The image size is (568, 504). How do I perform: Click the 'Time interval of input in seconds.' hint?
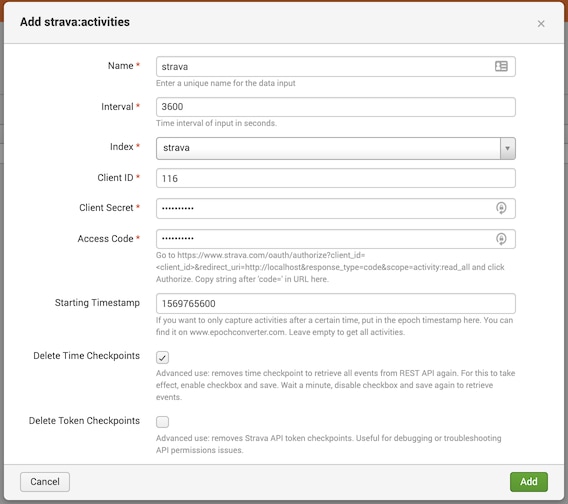point(216,123)
